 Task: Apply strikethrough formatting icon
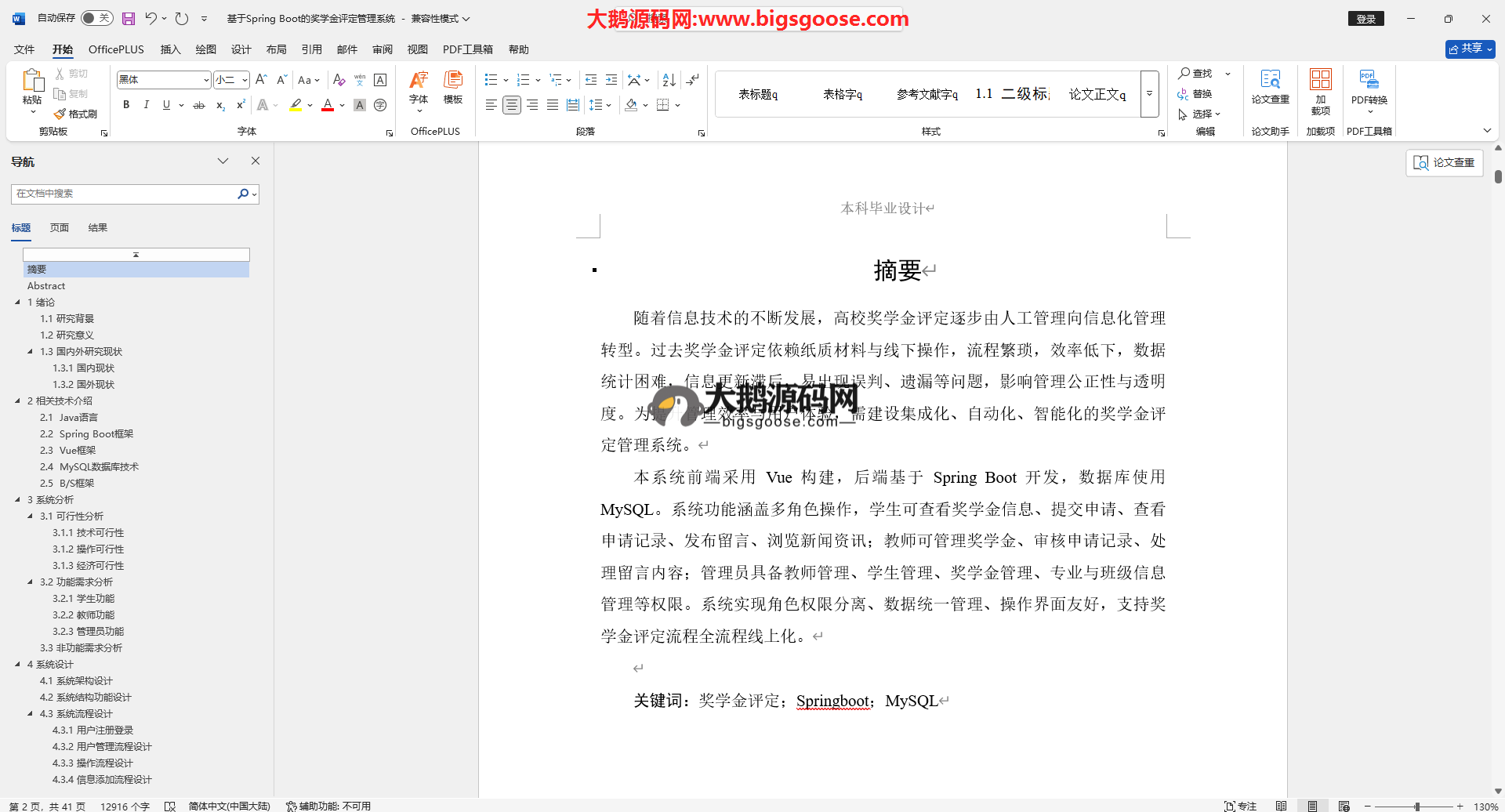pos(199,105)
